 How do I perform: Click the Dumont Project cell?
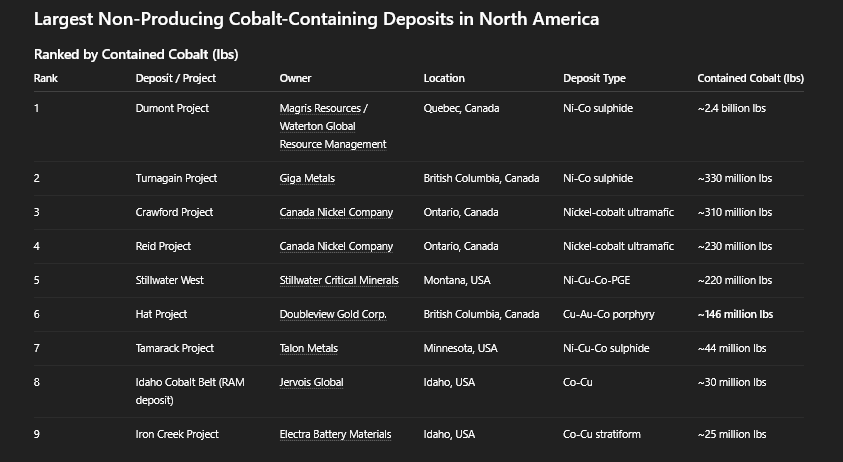(172, 108)
